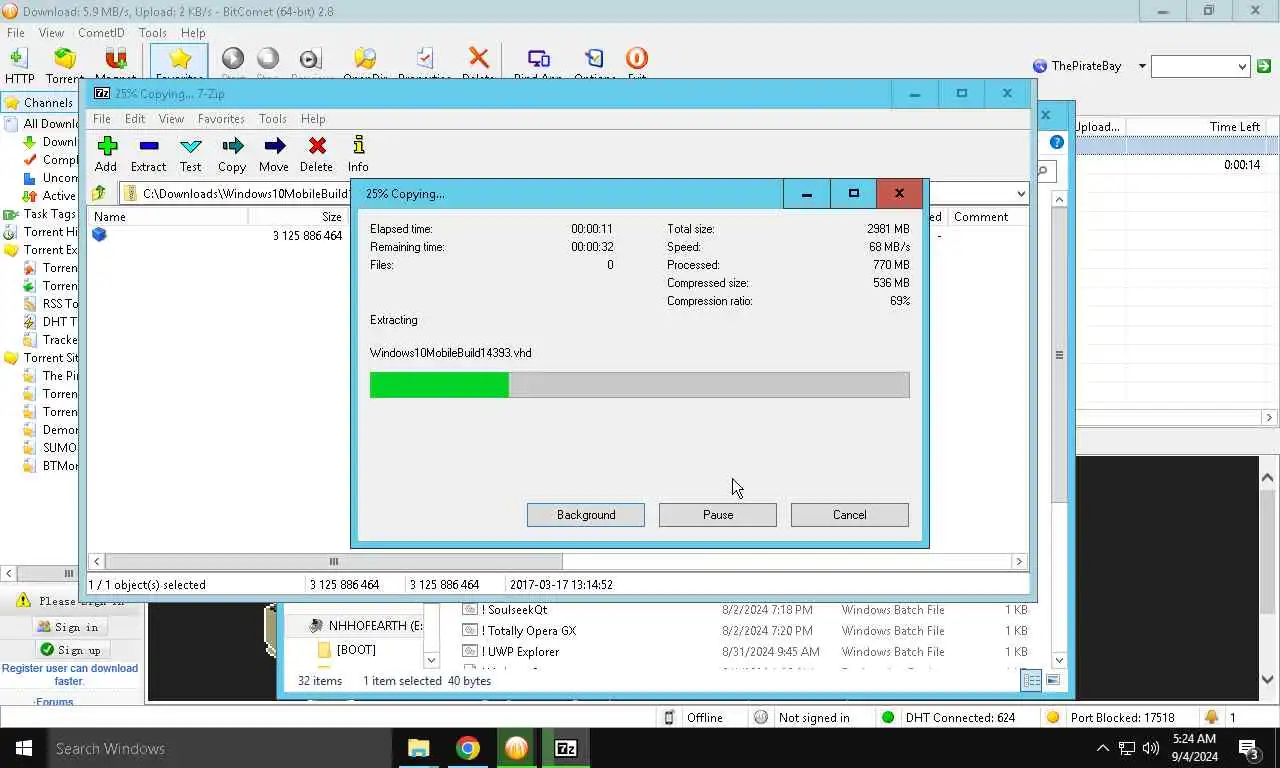The height and width of the screenshot is (768, 1280).
Task: Click BitComet Stop task icon
Action: click(x=268, y=59)
